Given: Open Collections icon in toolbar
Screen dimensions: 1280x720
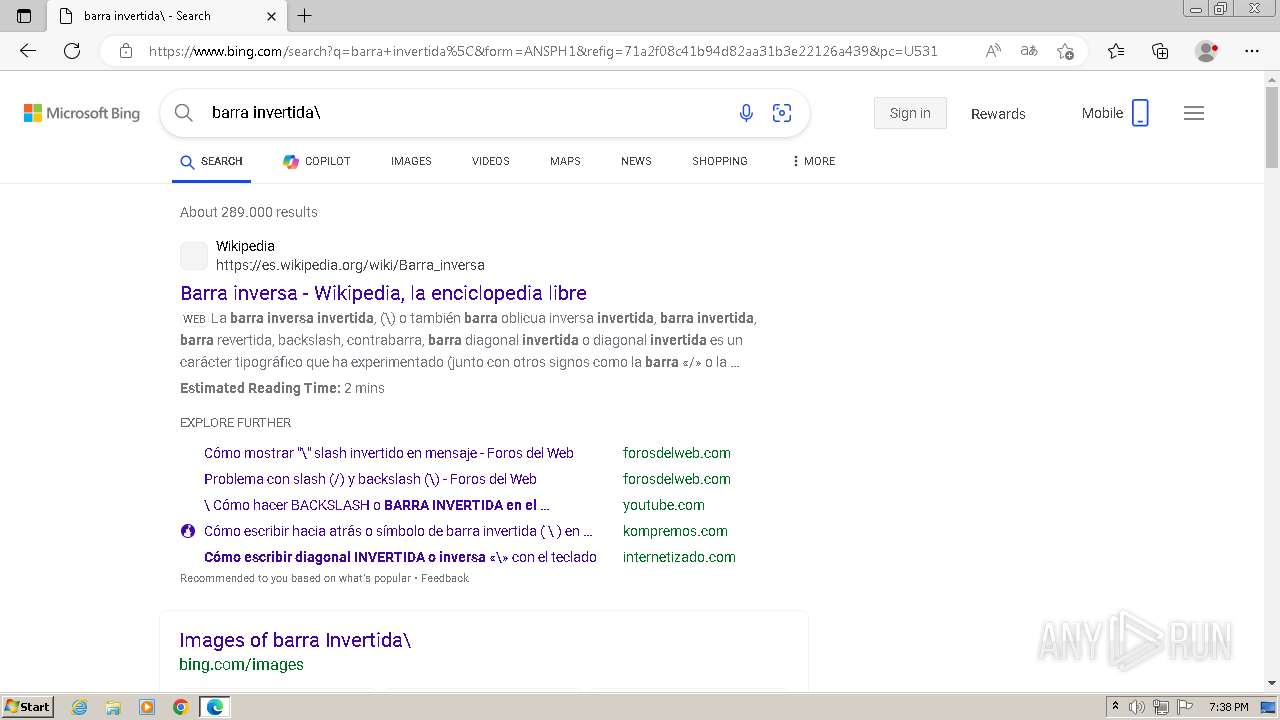Looking at the screenshot, I should pos(1160,51).
